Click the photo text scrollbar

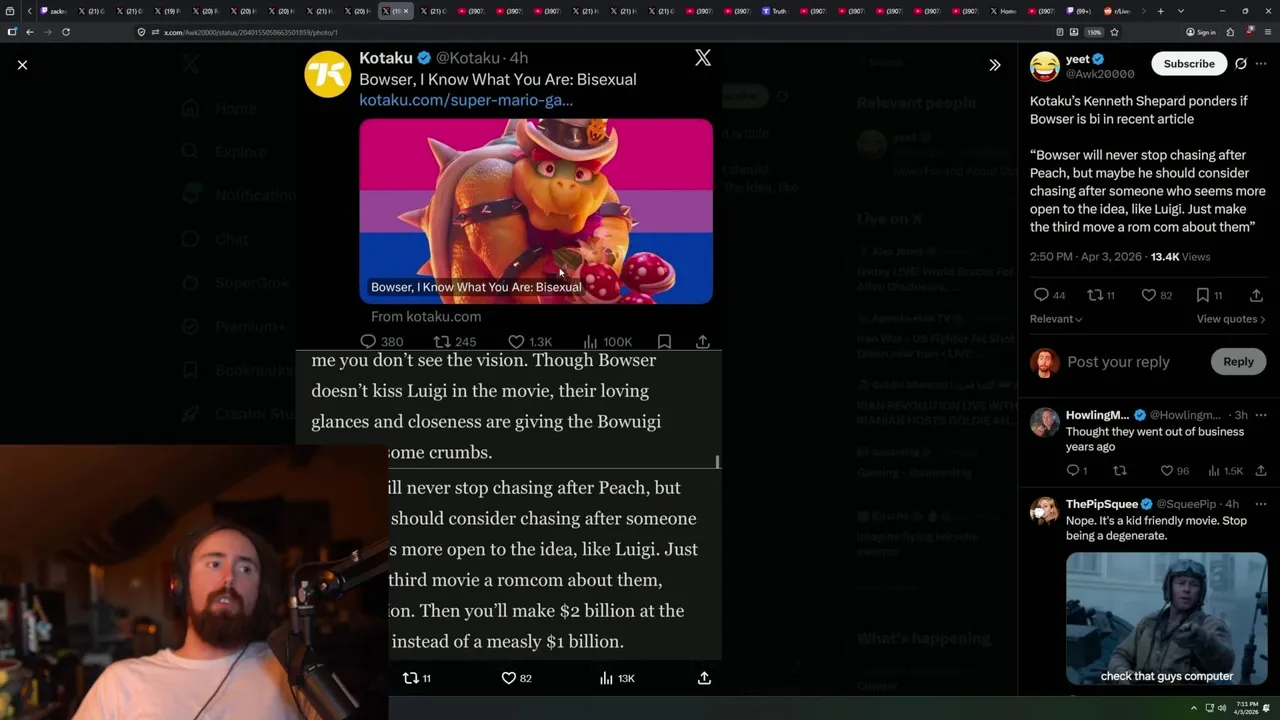click(x=718, y=462)
